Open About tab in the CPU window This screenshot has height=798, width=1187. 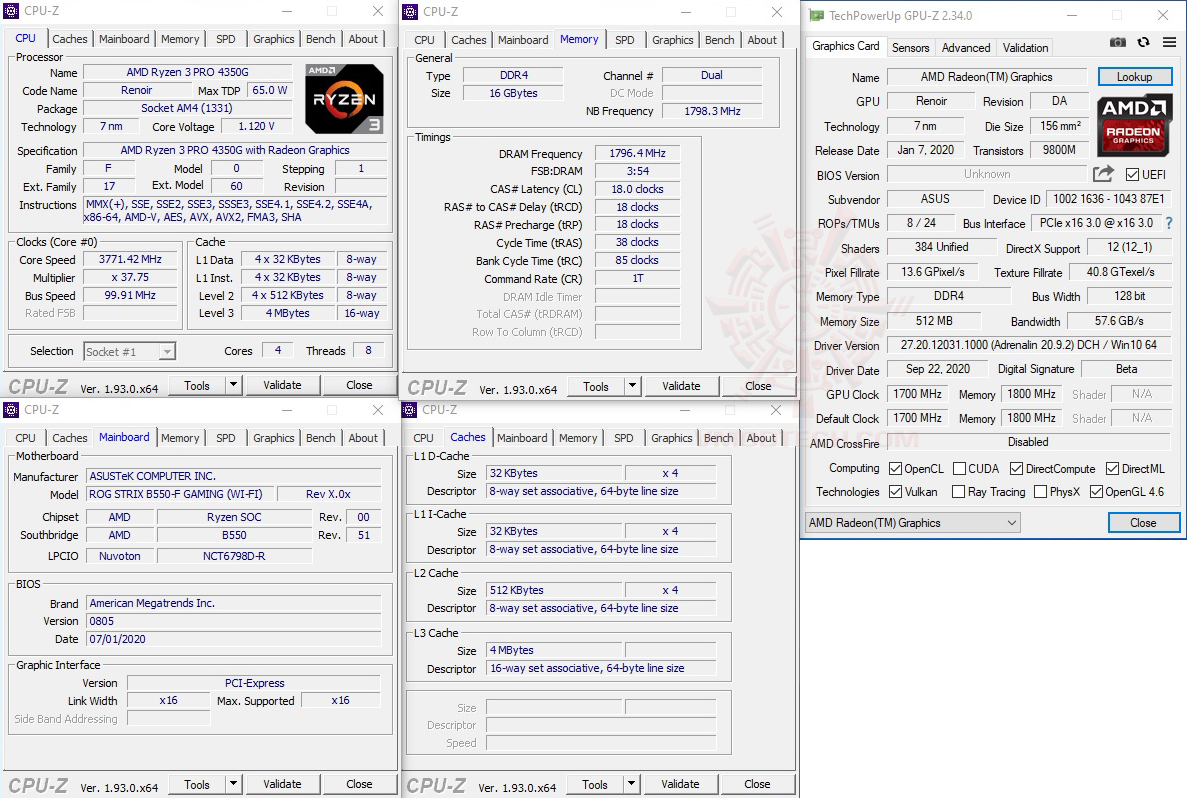tap(363, 39)
